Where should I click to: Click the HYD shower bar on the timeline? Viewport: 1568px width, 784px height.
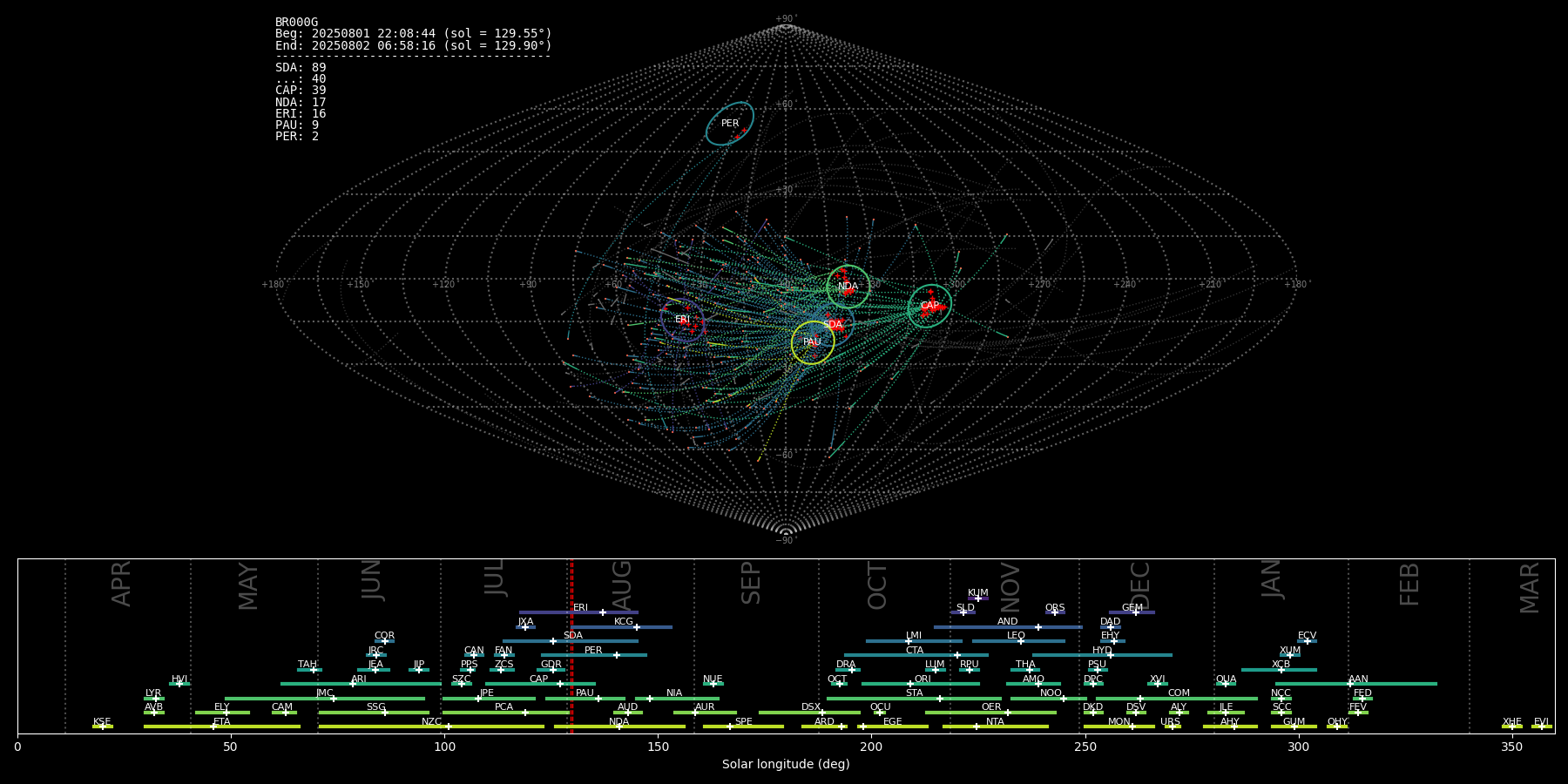(x=1102, y=655)
